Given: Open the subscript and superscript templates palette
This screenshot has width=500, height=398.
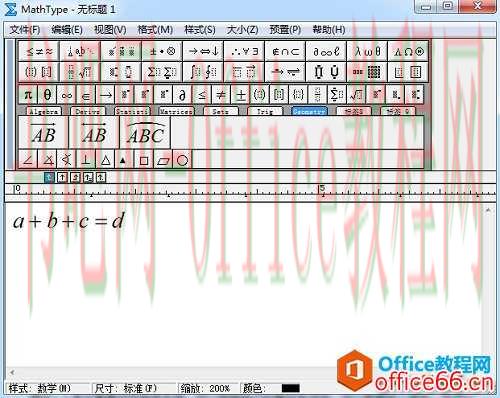Looking at the screenshot, I should click(x=121, y=72).
